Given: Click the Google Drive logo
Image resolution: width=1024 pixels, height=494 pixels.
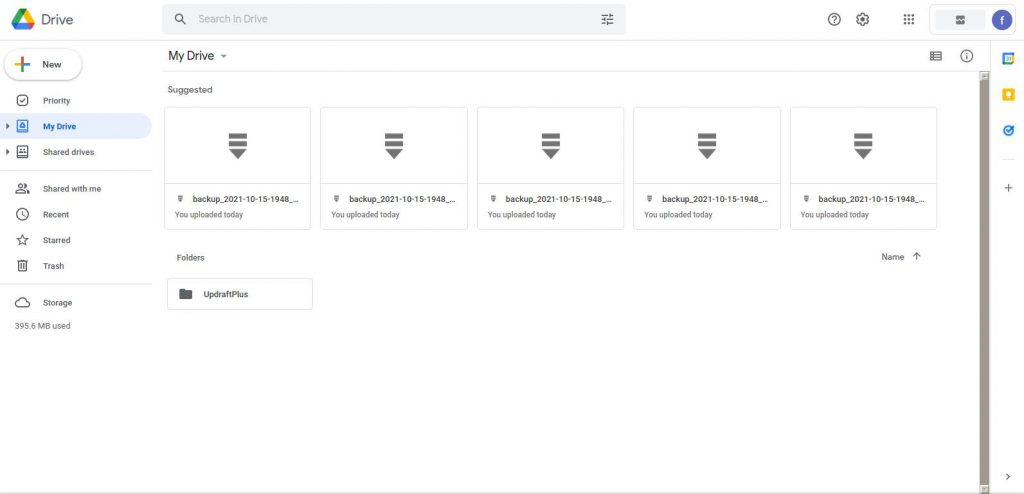Looking at the screenshot, I should tap(23, 19).
